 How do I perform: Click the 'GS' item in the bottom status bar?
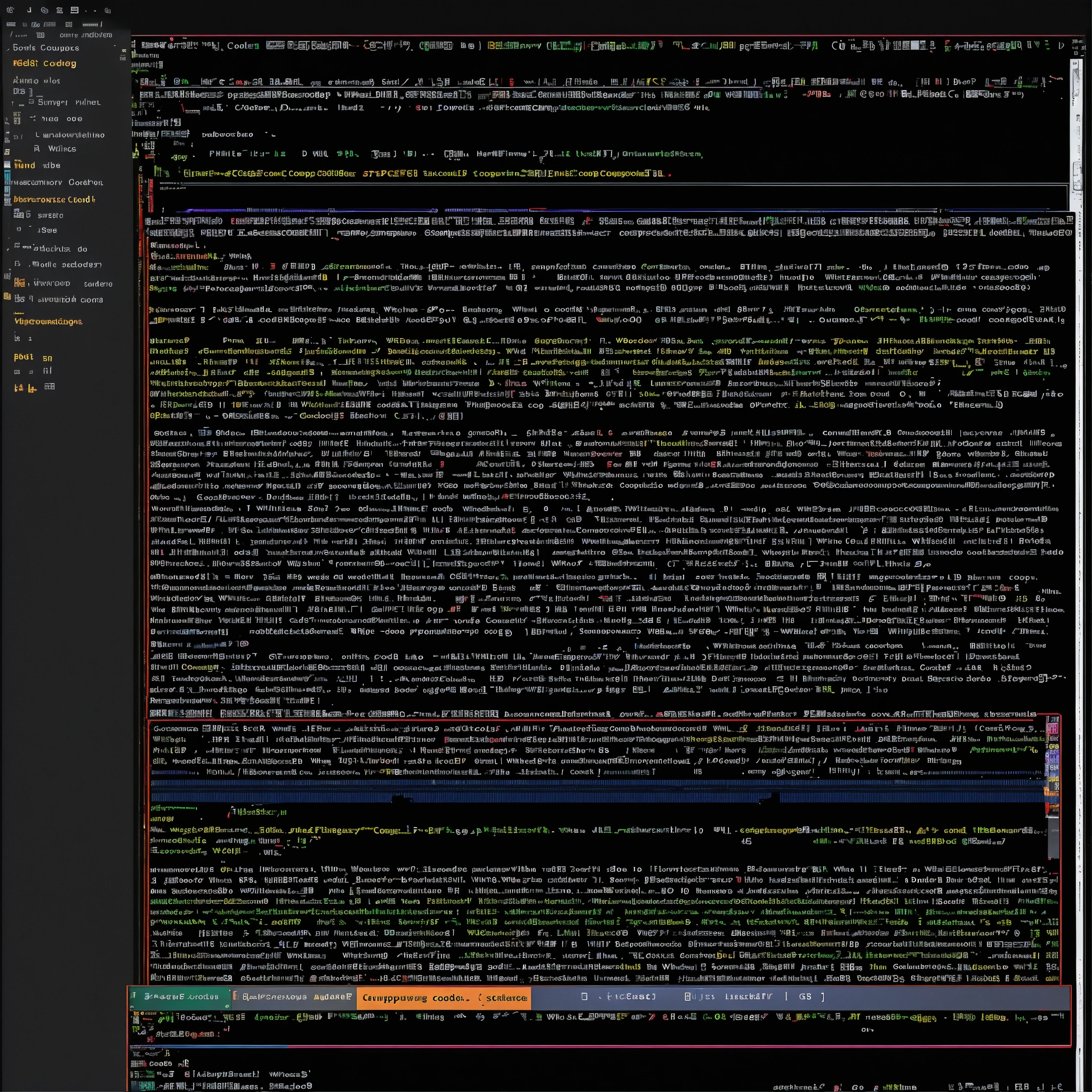point(805,997)
